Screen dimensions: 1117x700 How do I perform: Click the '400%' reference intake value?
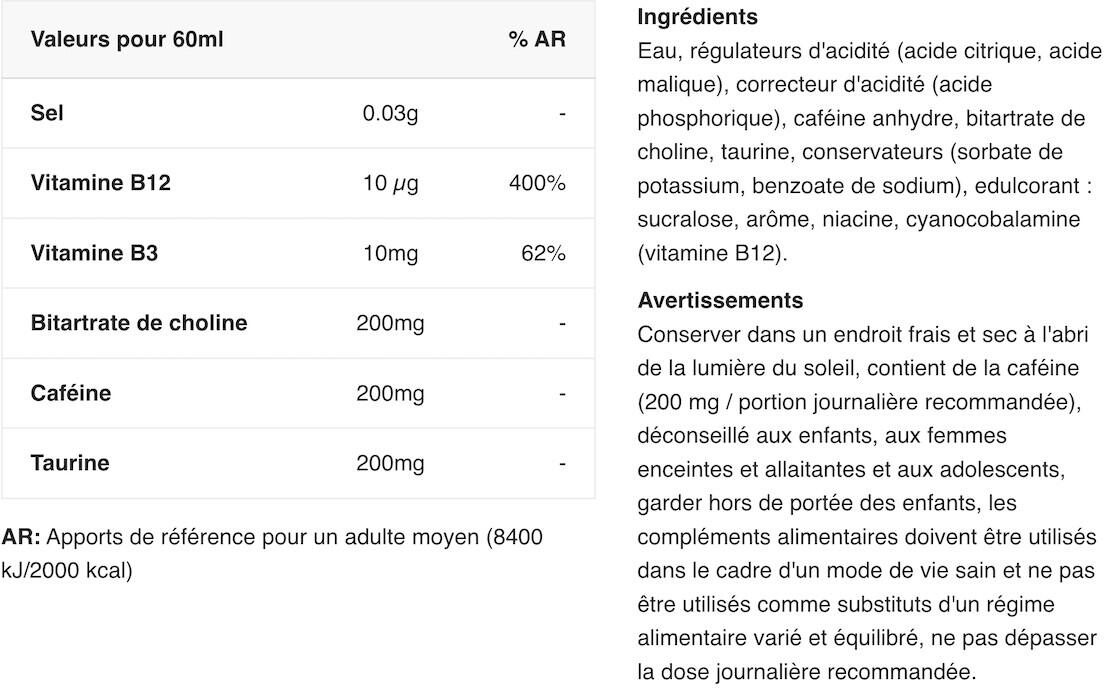pyautogui.click(x=537, y=183)
